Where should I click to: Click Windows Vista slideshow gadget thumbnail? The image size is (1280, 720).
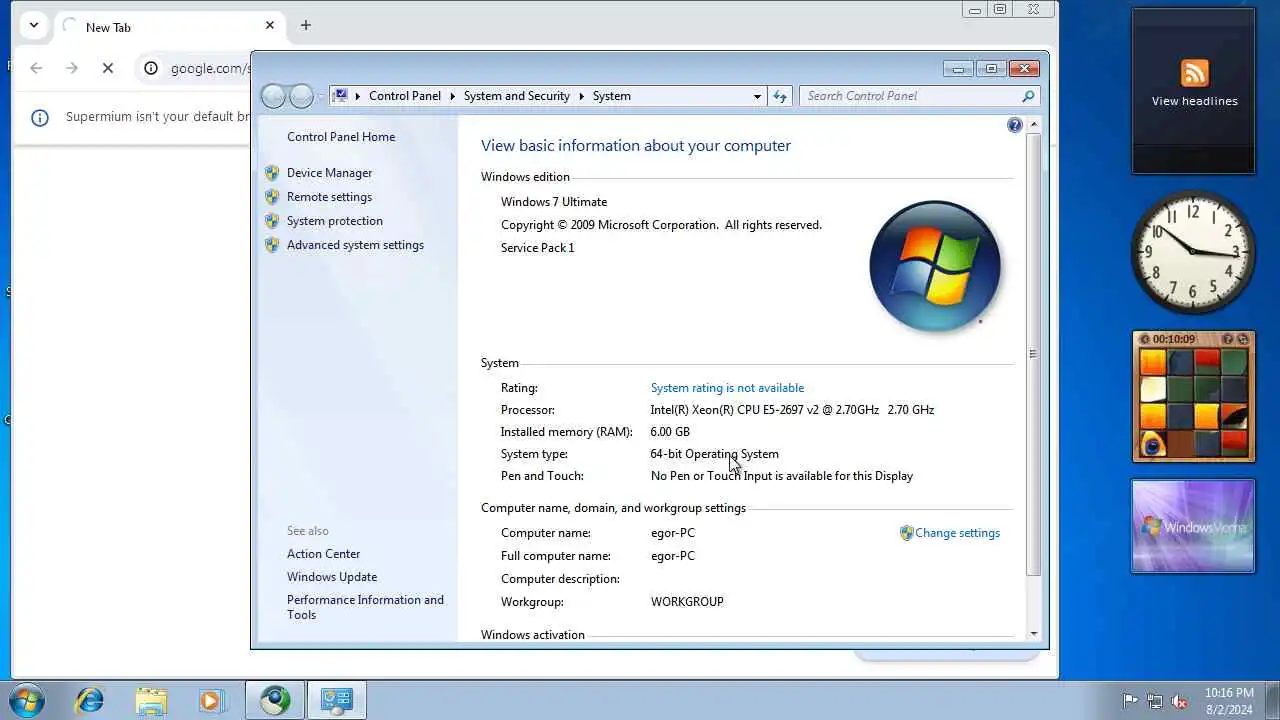point(1193,526)
